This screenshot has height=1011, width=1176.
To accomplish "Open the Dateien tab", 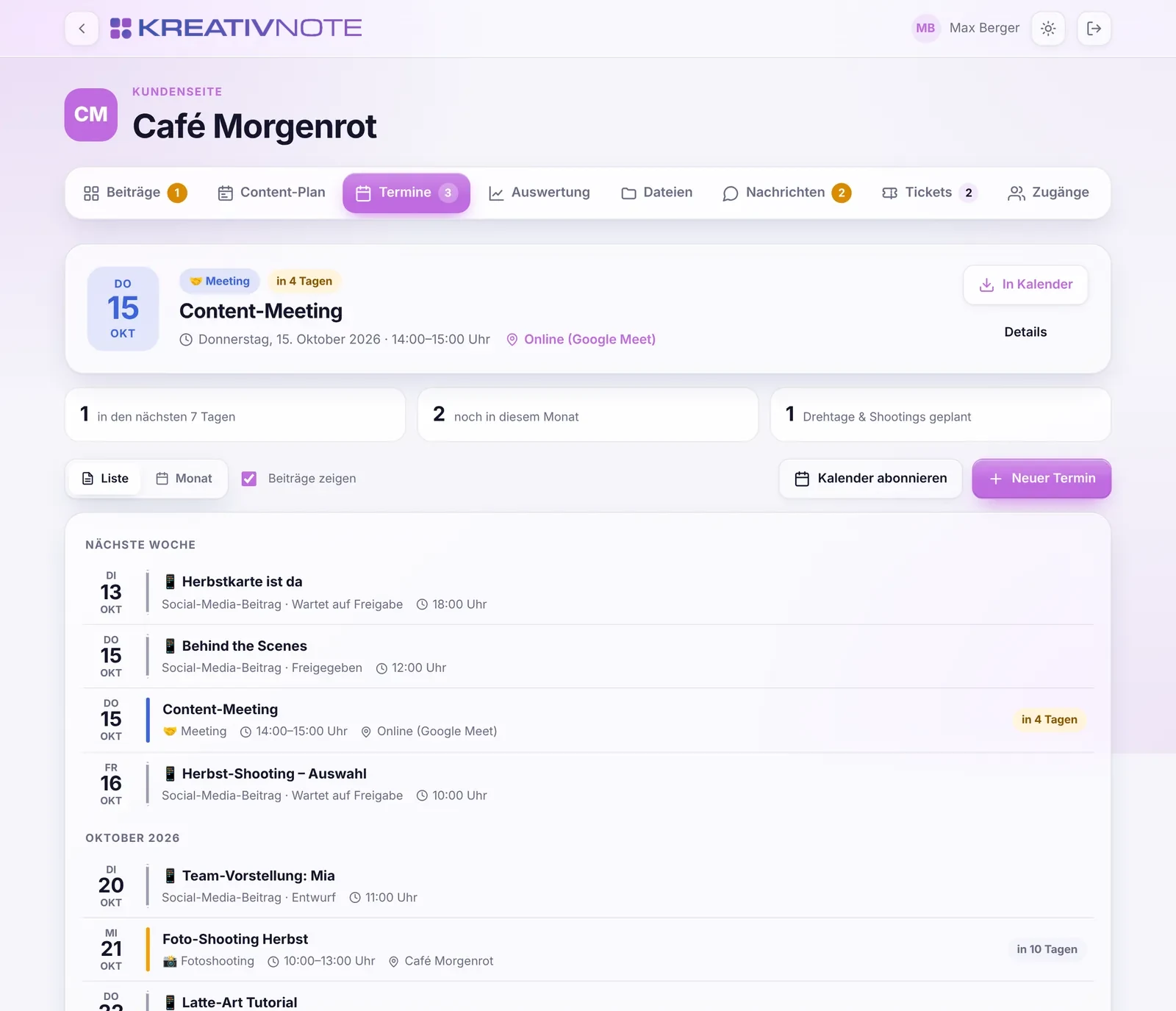I will (657, 193).
